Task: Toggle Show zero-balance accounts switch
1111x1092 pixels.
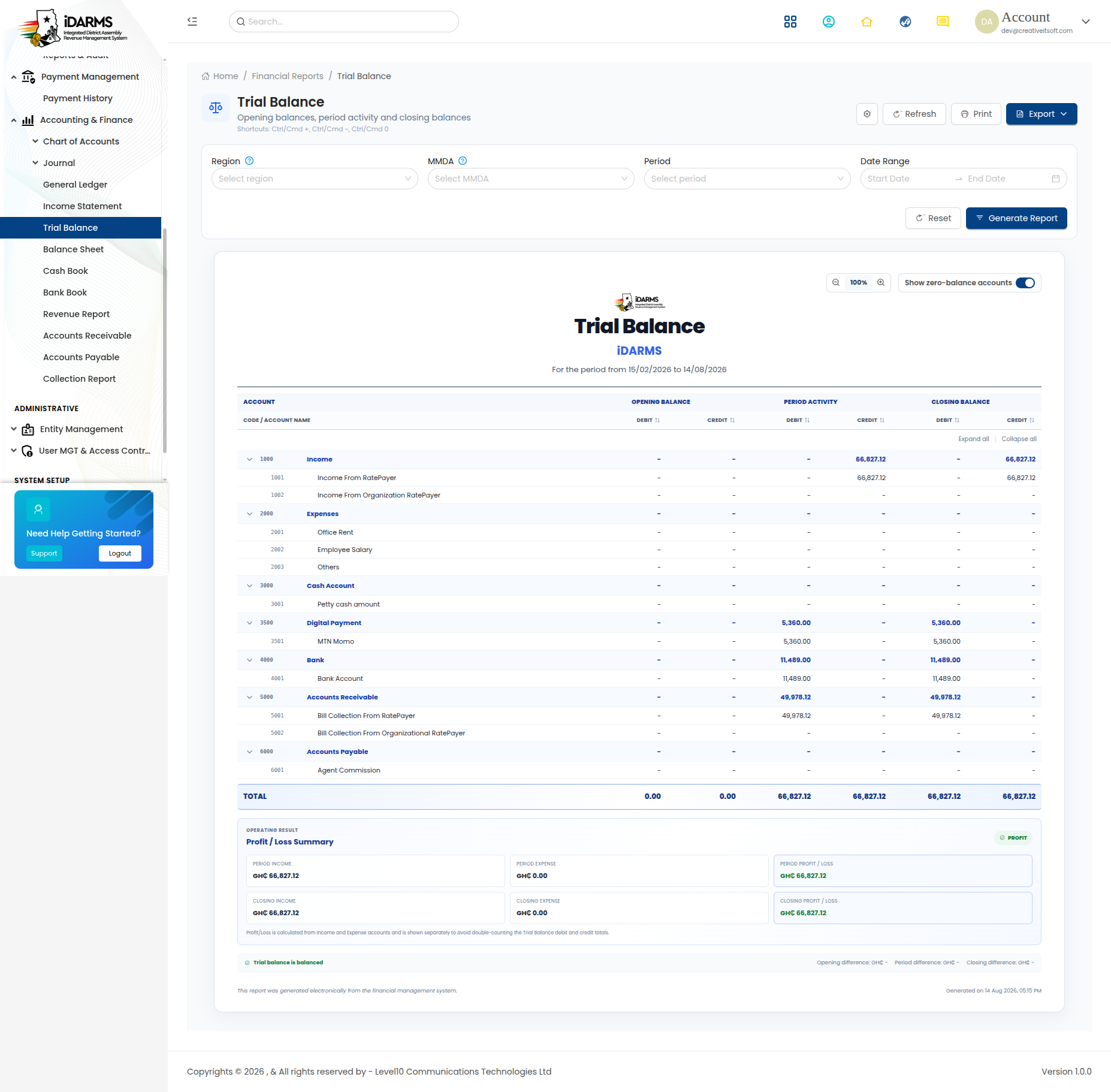Action: (1025, 283)
